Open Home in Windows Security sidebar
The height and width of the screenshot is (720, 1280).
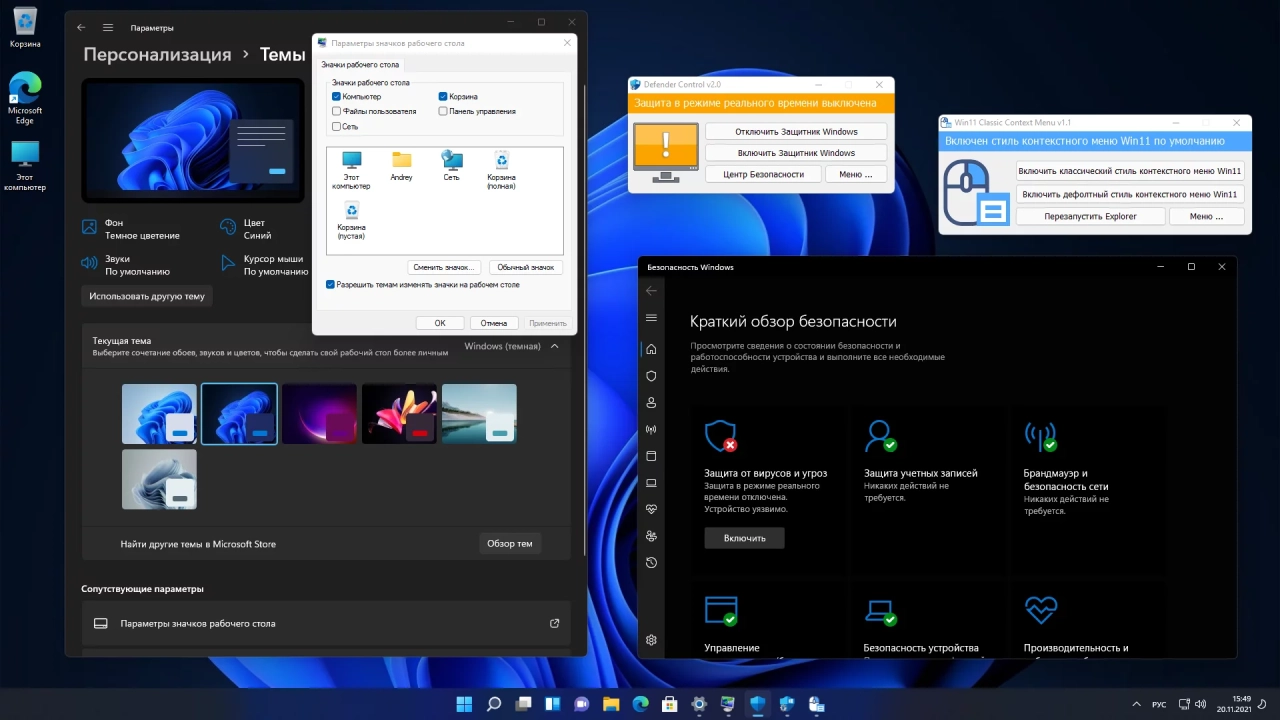tap(651, 349)
